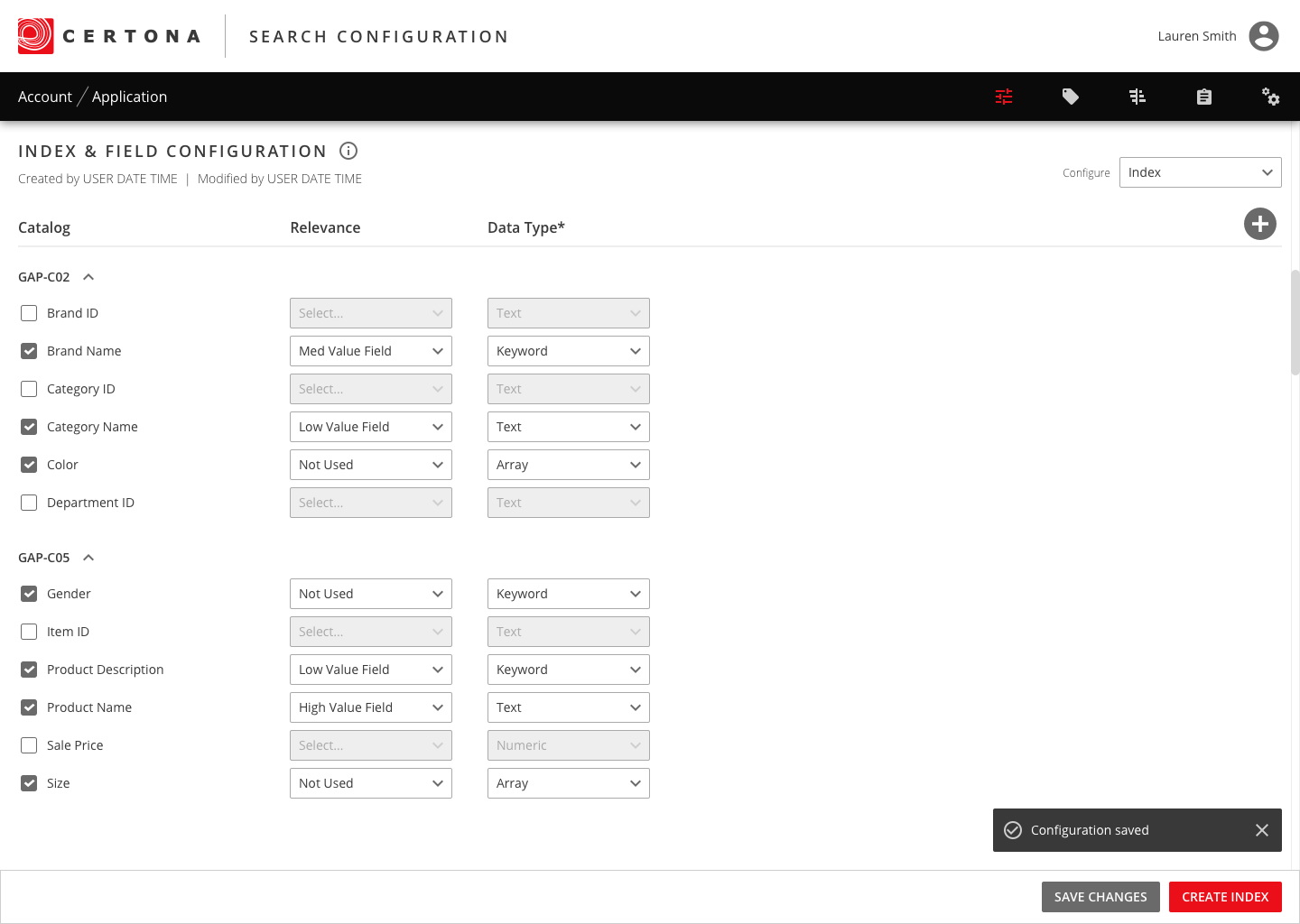Image resolution: width=1300 pixels, height=924 pixels.
Task: Click the Save Changes button
Action: [x=1100, y=897]
